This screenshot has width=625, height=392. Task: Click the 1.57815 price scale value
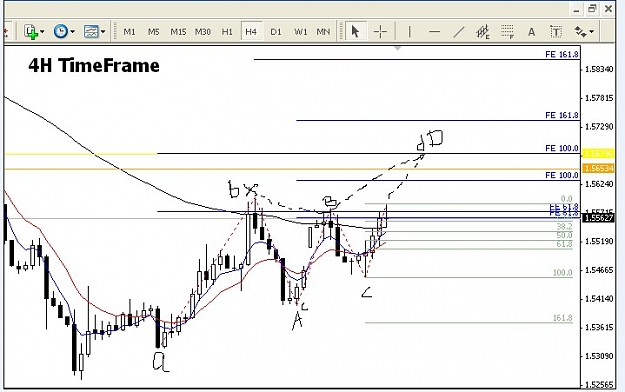click(599, 98)
